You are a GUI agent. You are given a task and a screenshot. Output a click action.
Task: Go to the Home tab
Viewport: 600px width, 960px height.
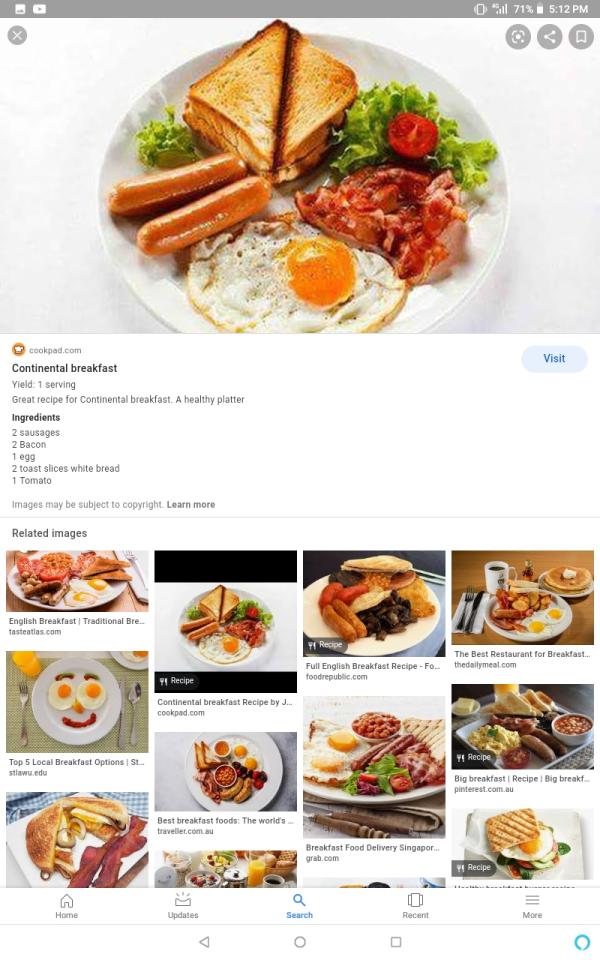[x=67, y=906]
